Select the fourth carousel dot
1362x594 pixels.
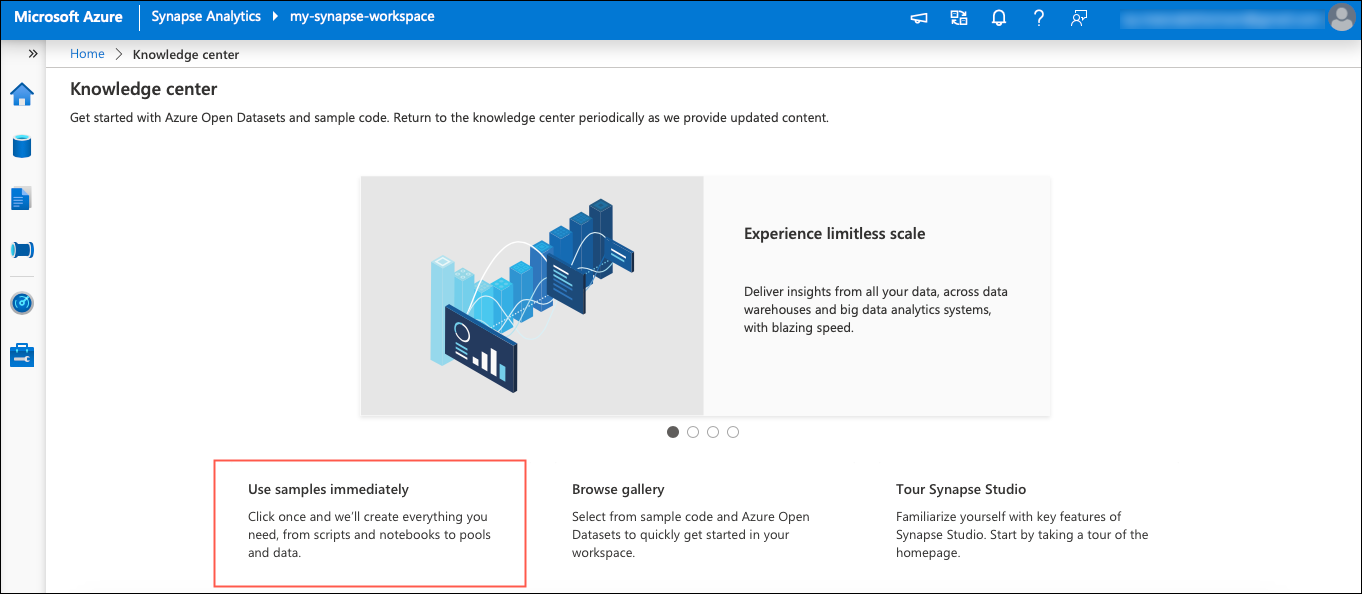pyautogui.click(x=733, y=432)
